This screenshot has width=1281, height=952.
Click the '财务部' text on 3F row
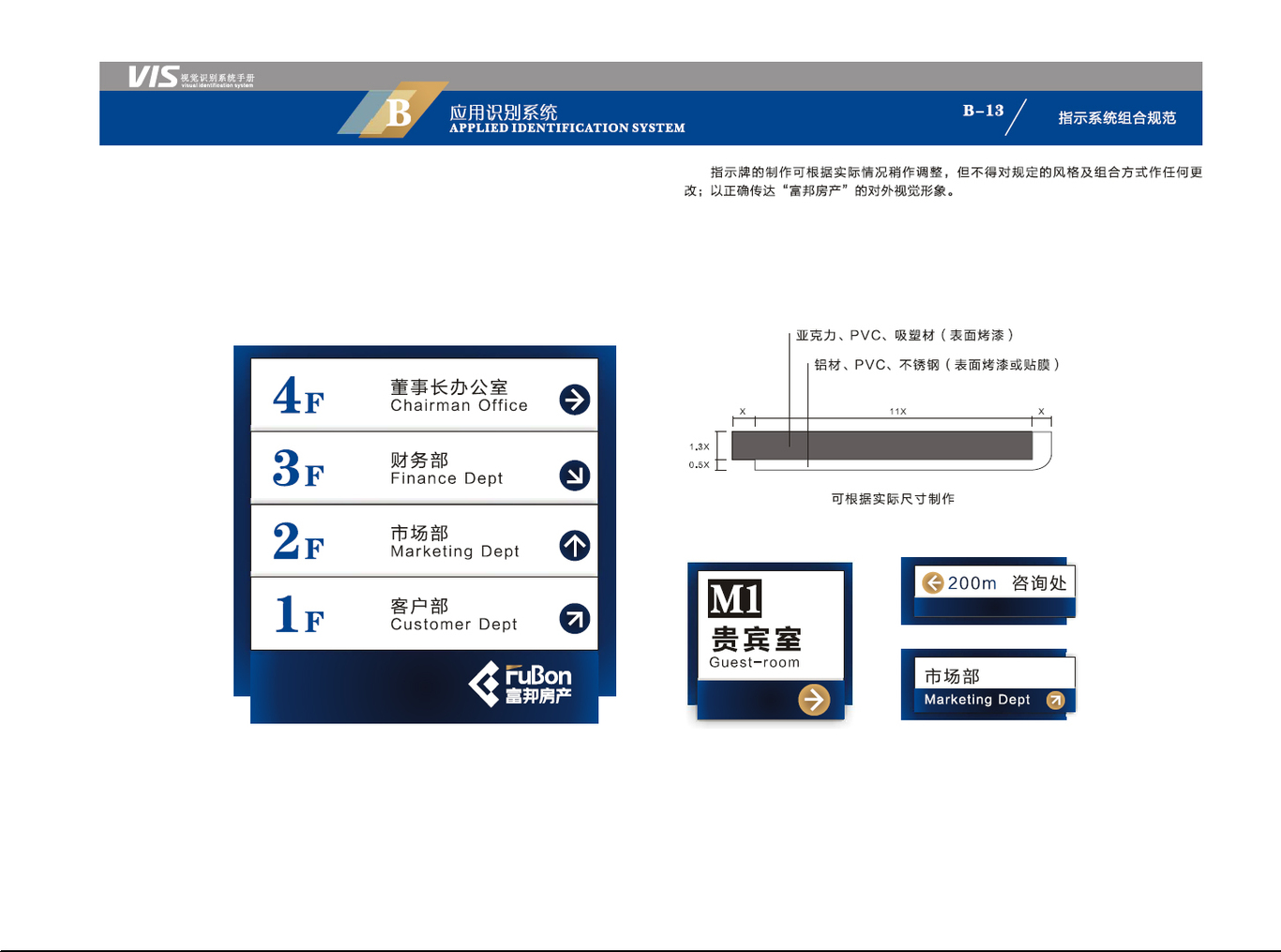pos(419,460)
